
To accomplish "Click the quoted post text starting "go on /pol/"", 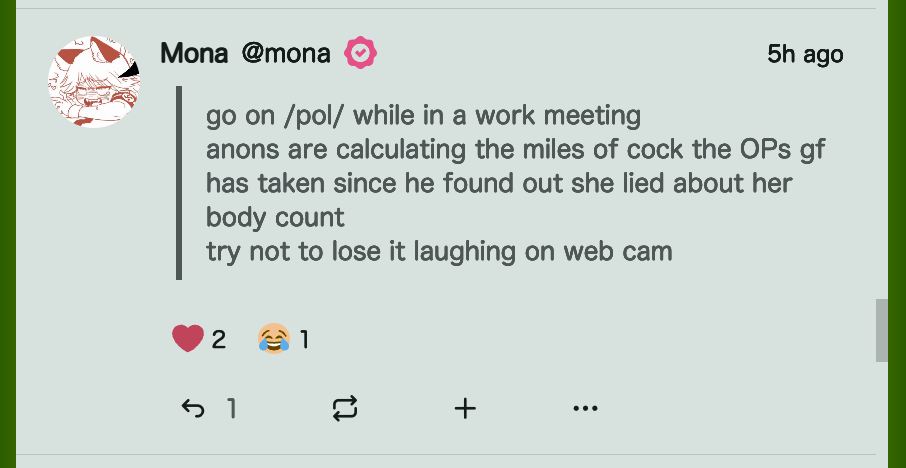I will 422,116.
